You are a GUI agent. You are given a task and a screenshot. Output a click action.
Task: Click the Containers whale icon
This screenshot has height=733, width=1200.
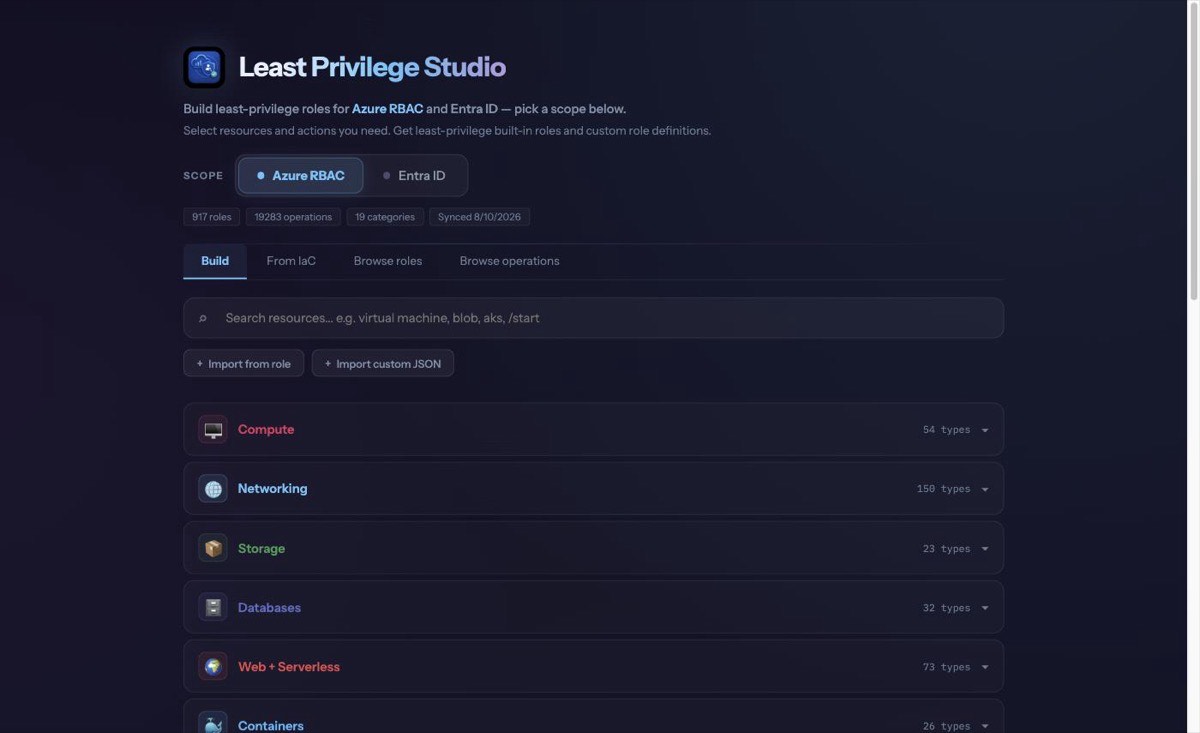pos(213,725)
